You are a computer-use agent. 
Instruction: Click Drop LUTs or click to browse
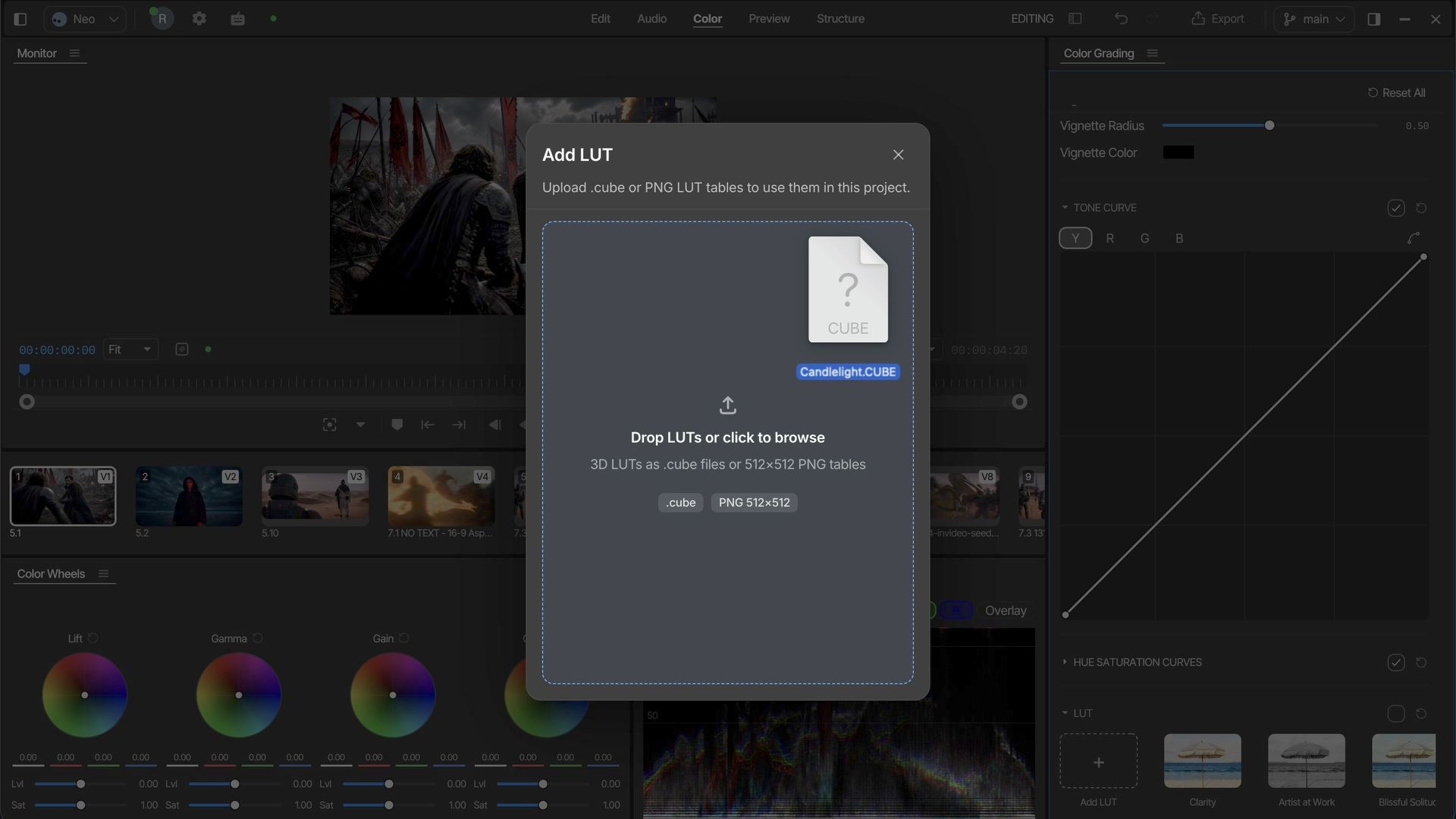[x=728, y=438]
